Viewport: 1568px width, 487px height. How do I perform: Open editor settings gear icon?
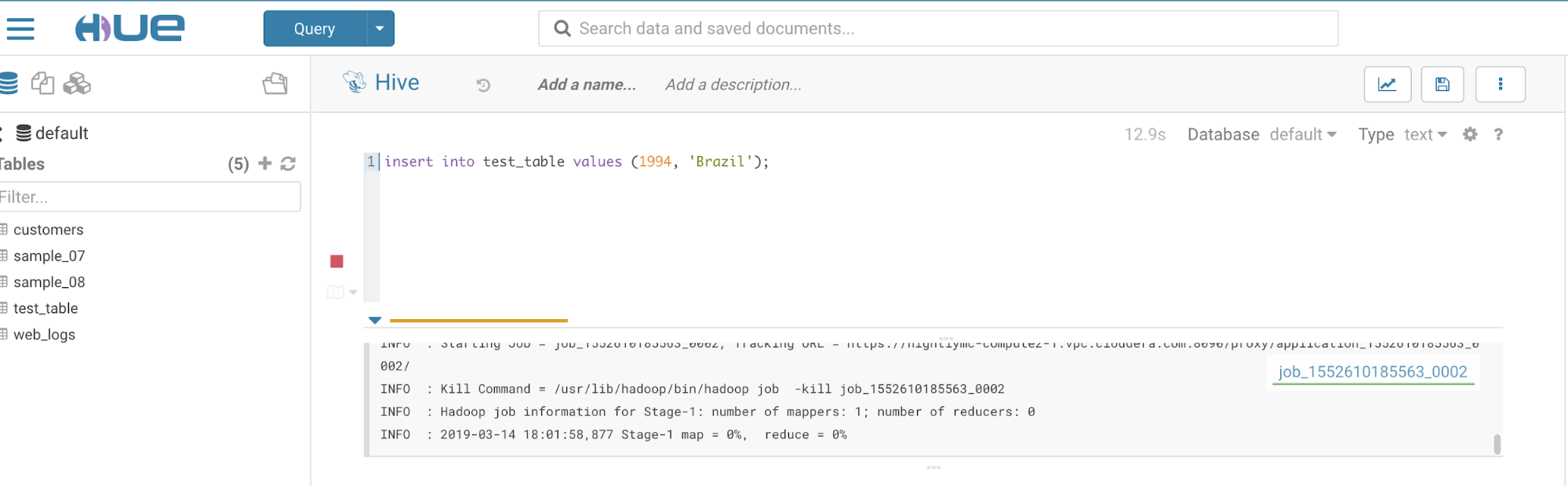(x=1470, y=134)
